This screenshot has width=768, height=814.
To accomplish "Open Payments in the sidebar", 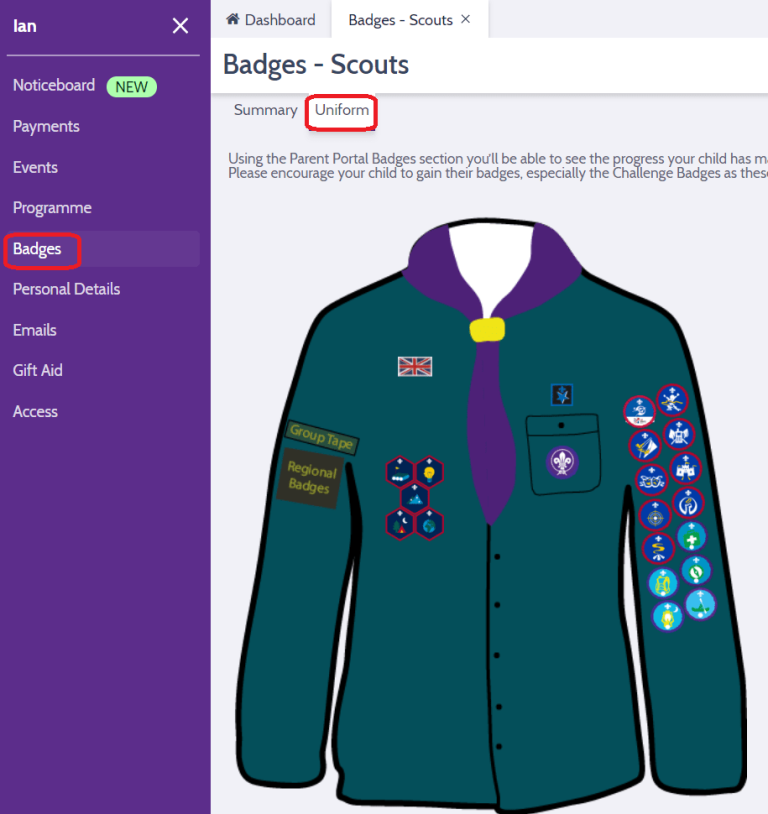I will pos(46,126).
